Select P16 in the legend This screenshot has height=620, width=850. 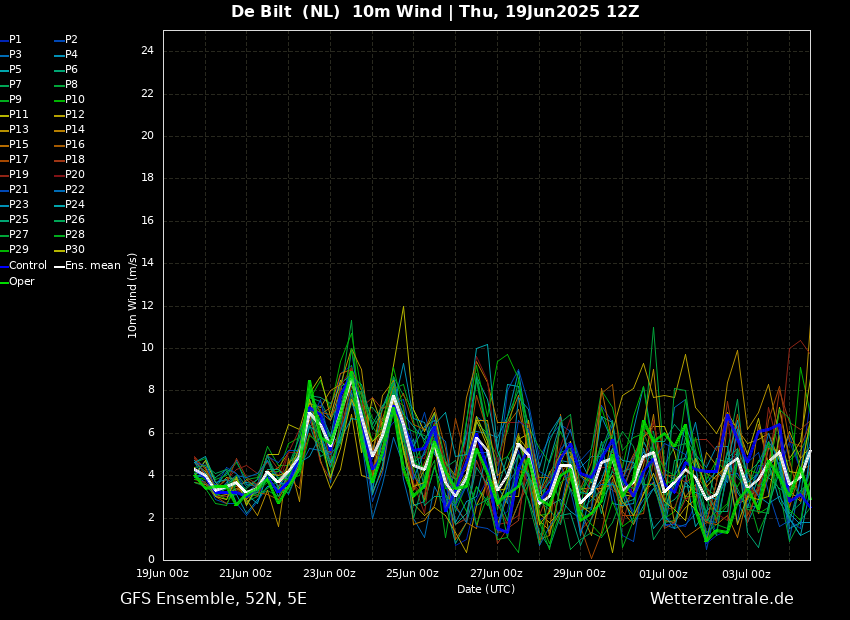tap(74, 145)
